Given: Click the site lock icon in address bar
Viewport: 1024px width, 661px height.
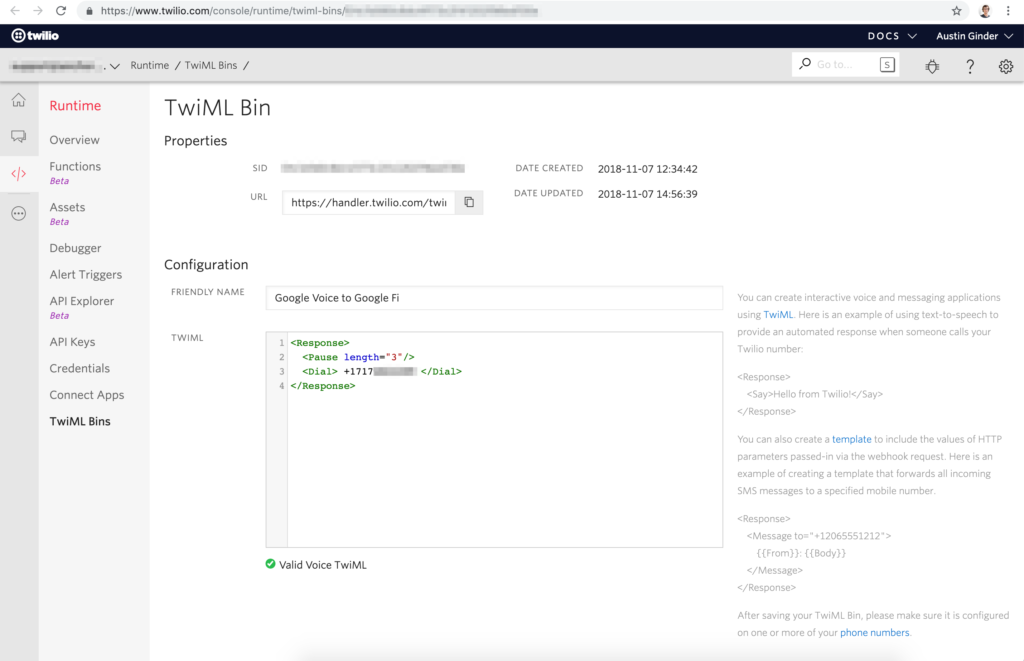Looking at the screenshot, I should click(x=89, y=11).
